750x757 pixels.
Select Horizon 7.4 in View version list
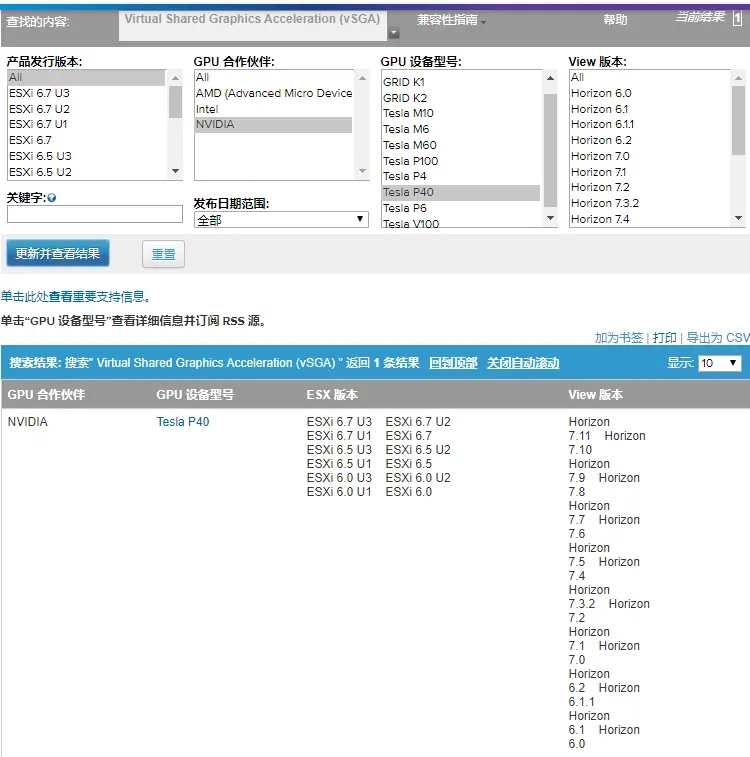(650, 219)
